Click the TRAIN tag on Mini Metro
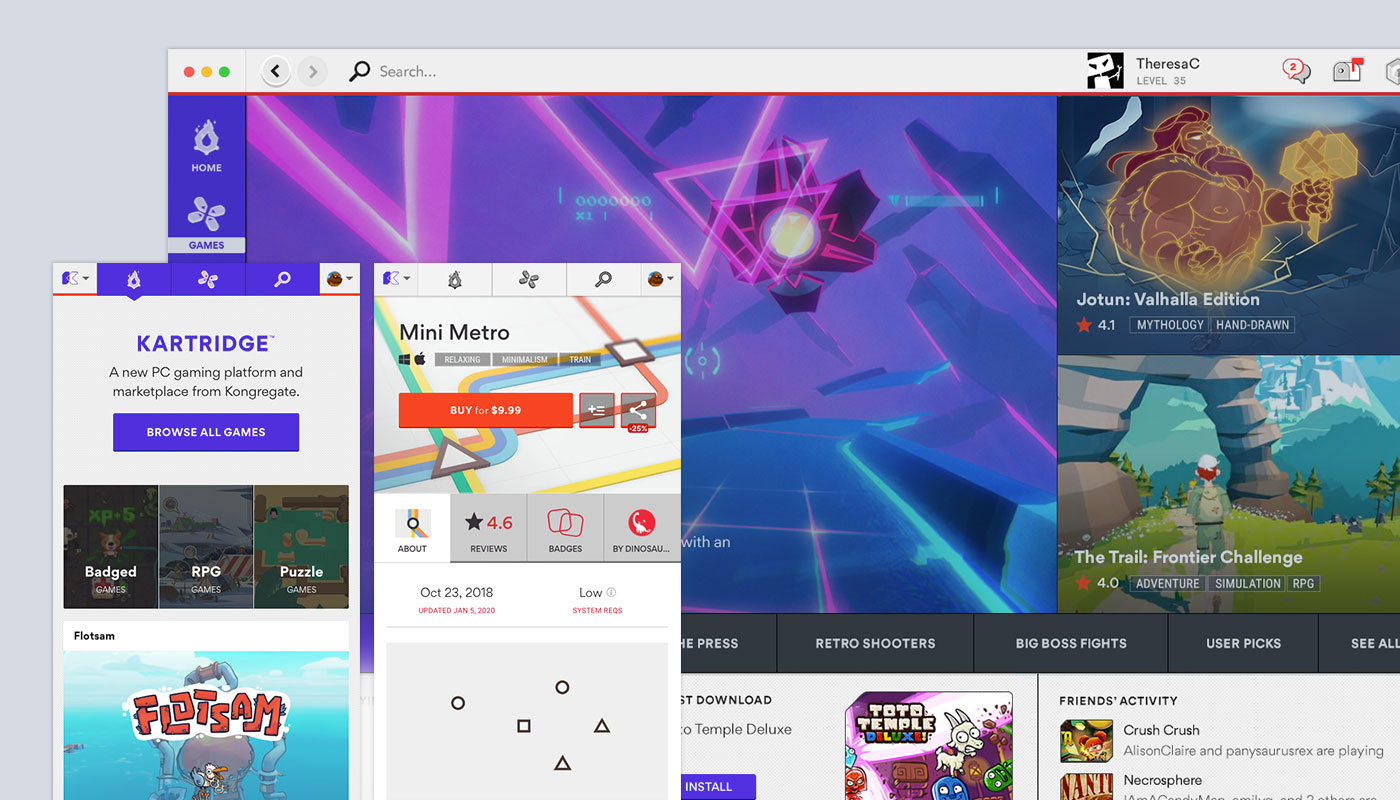The image size is (1400, 800). pyautogui.click(x=580, y=359)
